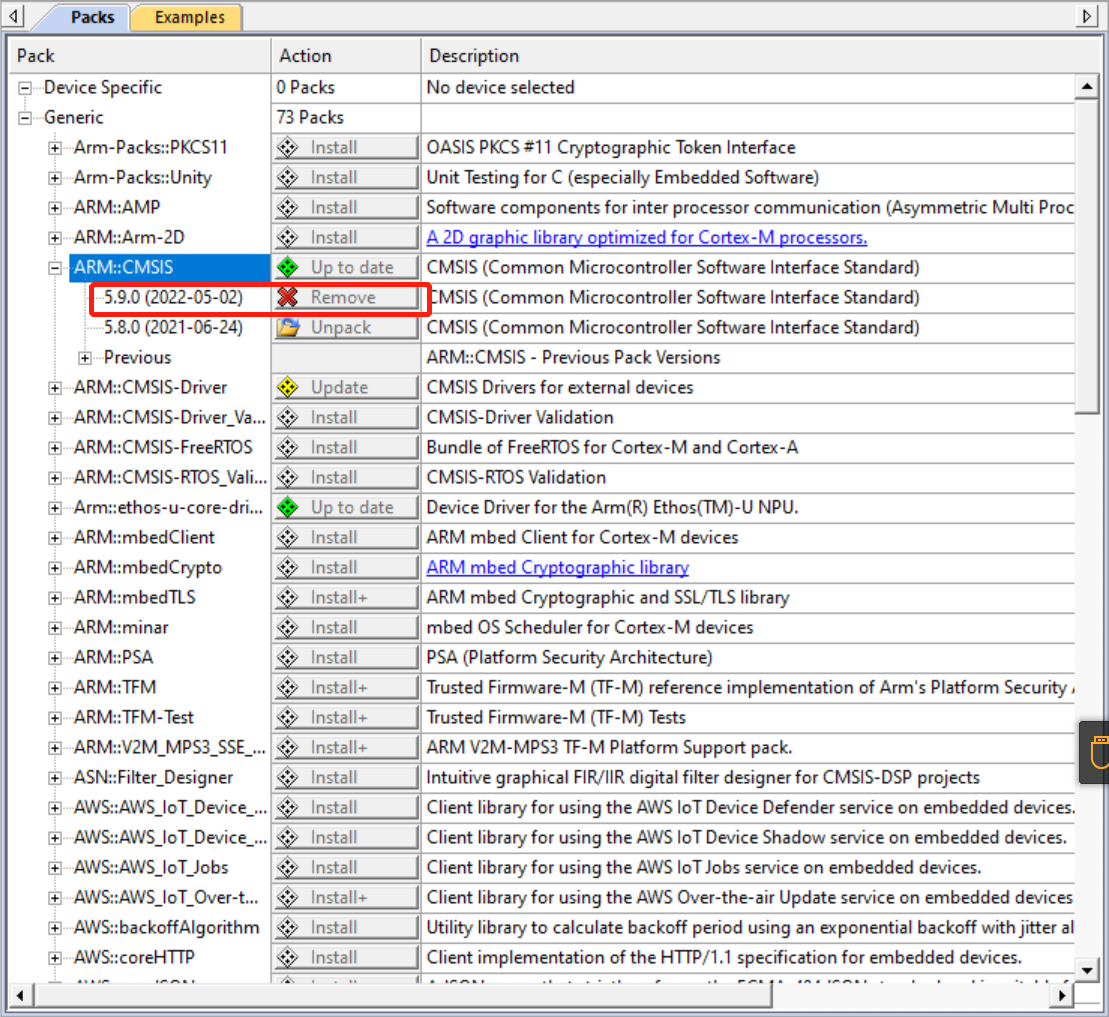Click the Action column header
Image resolution: width=1109 pixels, height=1017 pixels.
click(x=346, y=56)
